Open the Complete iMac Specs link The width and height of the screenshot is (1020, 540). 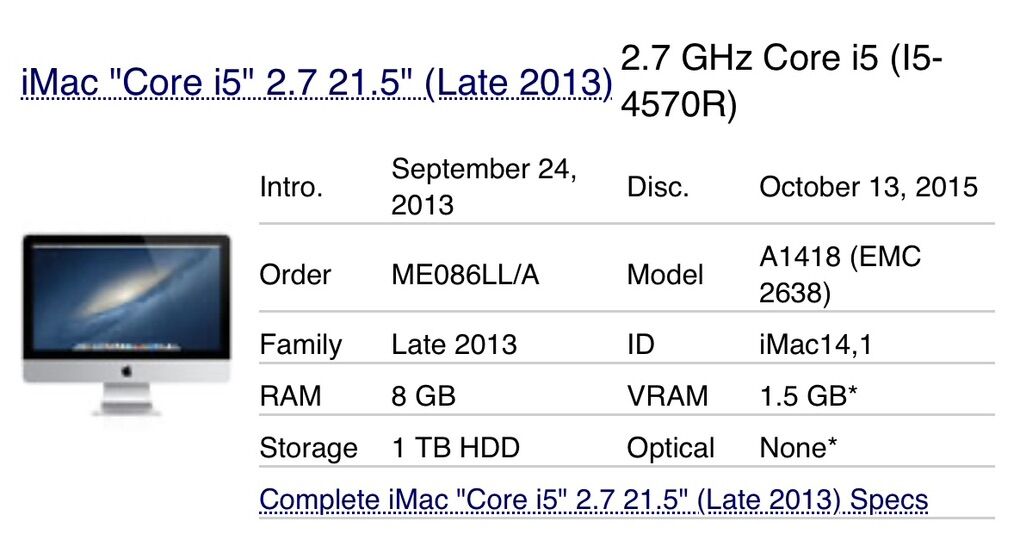pyautogui.click(x=593, y=499)
